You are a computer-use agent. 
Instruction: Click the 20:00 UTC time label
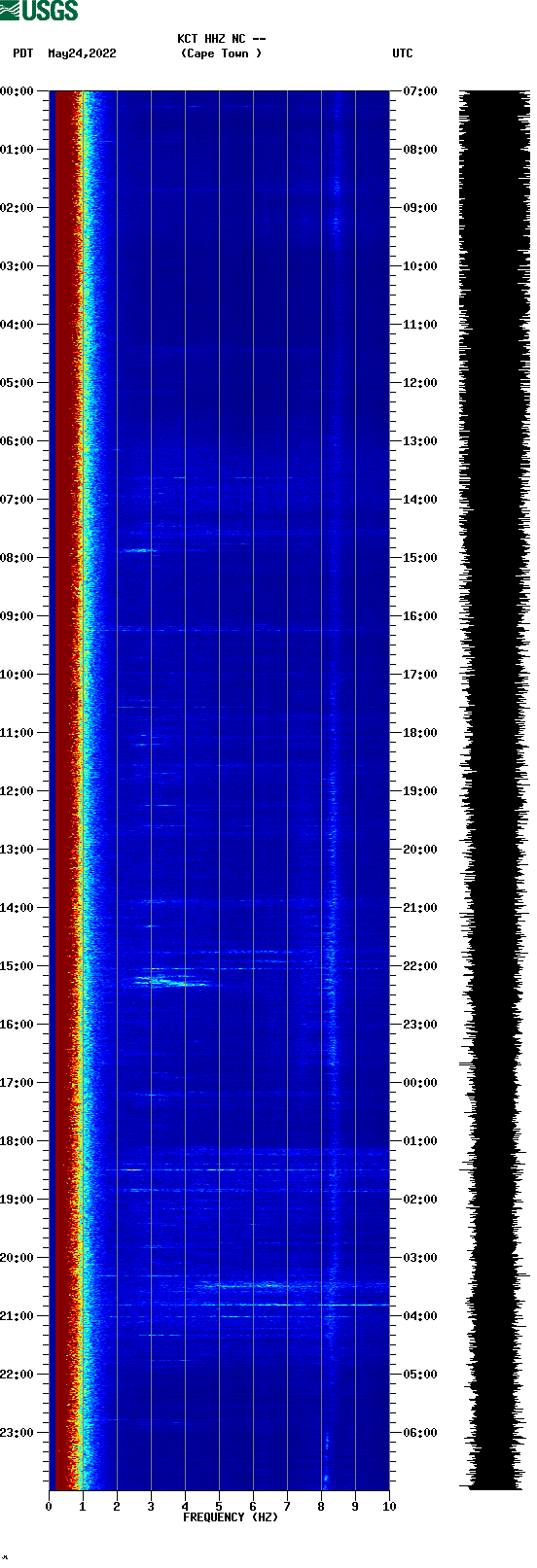(x=420, y=850)
